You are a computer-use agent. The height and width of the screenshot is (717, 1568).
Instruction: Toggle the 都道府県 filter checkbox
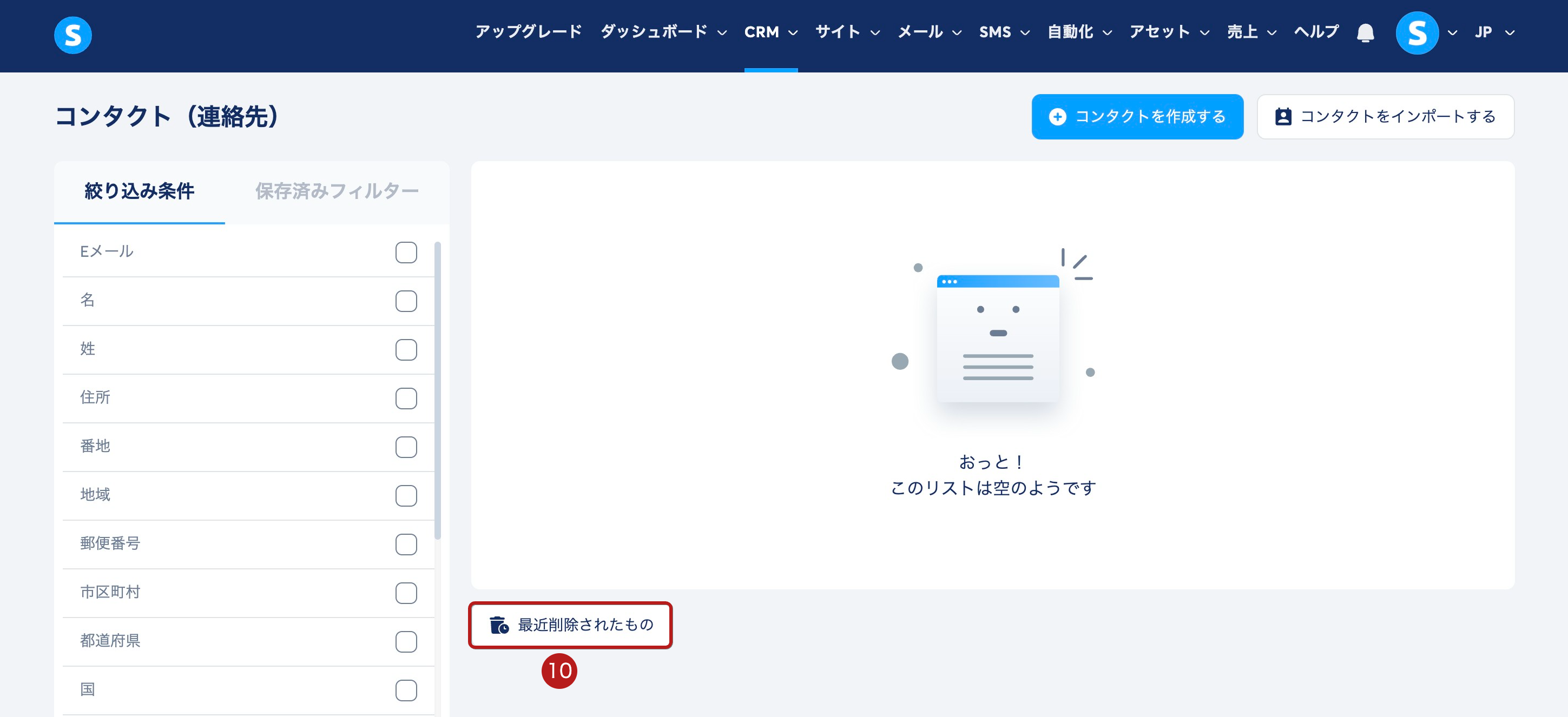(x=406, y=642)
